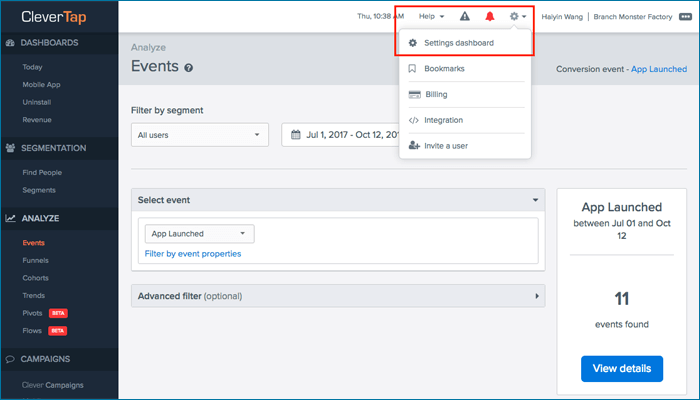Open the warning triangle alerts icon
Screen dimensions: 700x400
point(465,17)
